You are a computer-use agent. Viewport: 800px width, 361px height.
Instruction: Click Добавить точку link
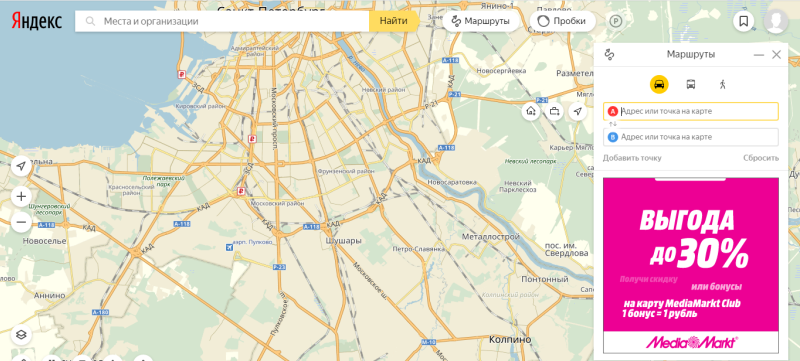632,158
